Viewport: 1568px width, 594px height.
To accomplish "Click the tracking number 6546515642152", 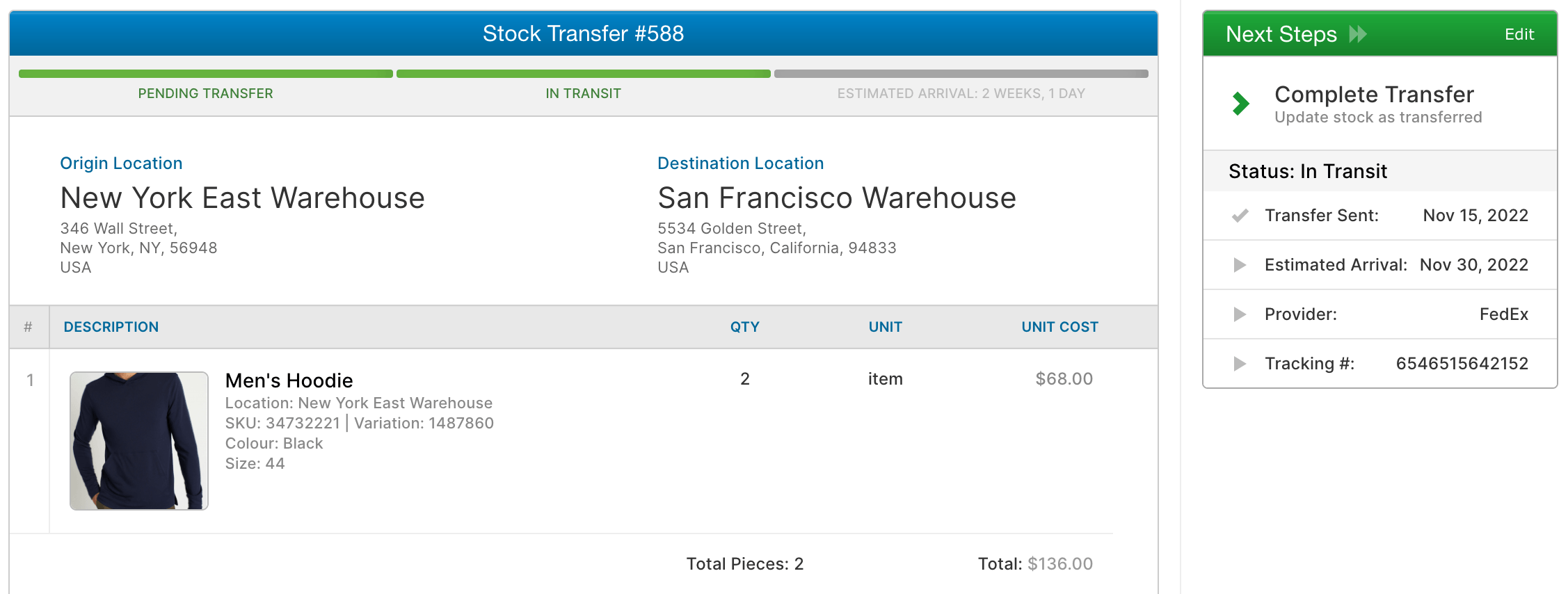I will point(1462,364).
